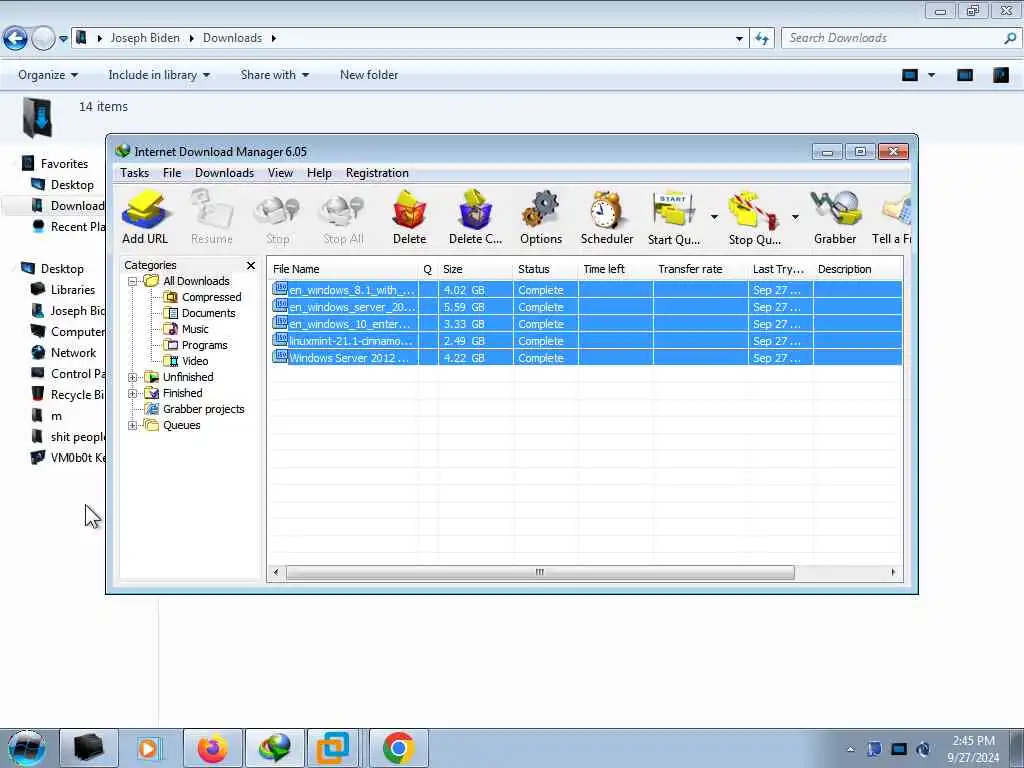Click the Stop Queue icon
Viewport: 1024px width, 768px height.
754,217
